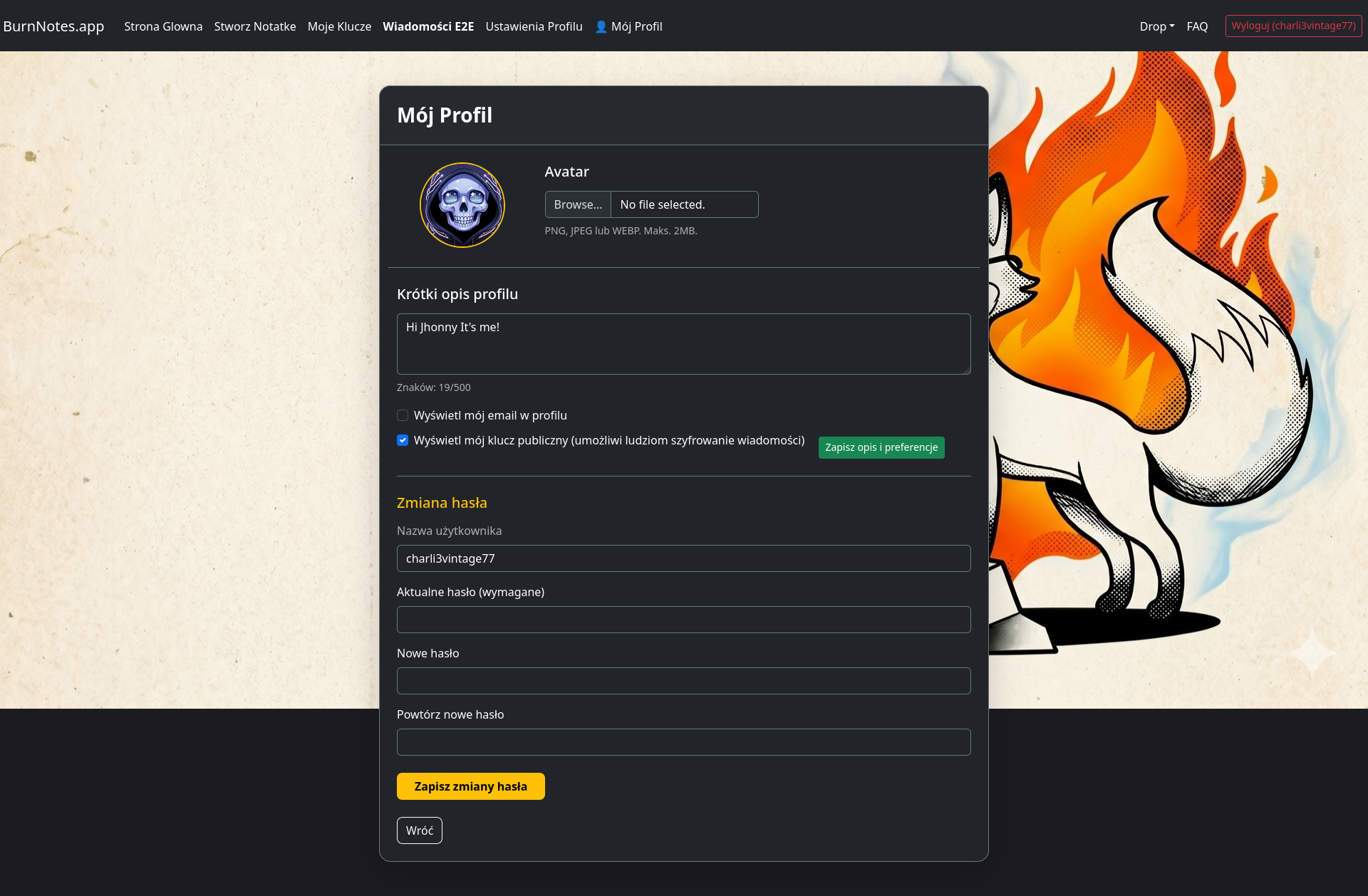Viewport: 1368px width, 896px height.
Task: Focus the Aktualne hasło field
Action: pos(684,620)
